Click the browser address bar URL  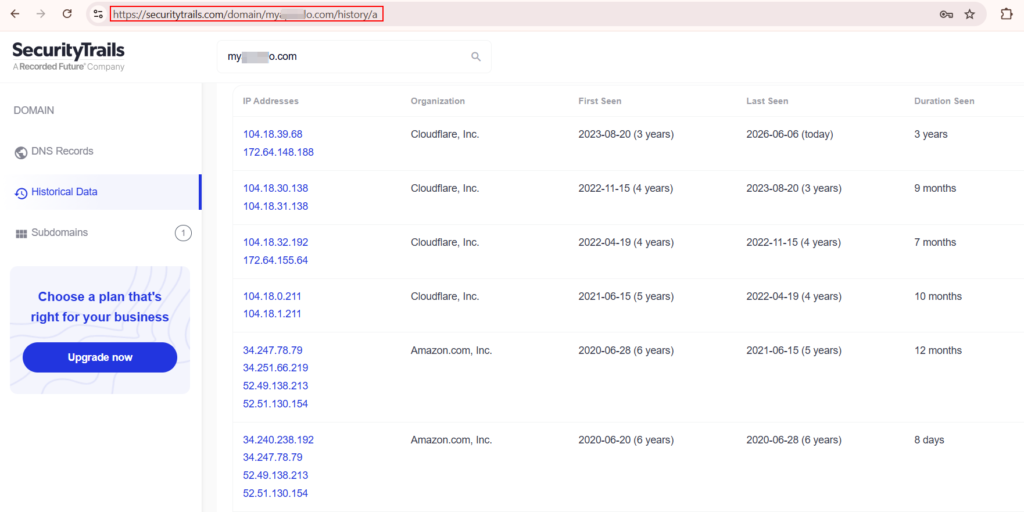246,14
